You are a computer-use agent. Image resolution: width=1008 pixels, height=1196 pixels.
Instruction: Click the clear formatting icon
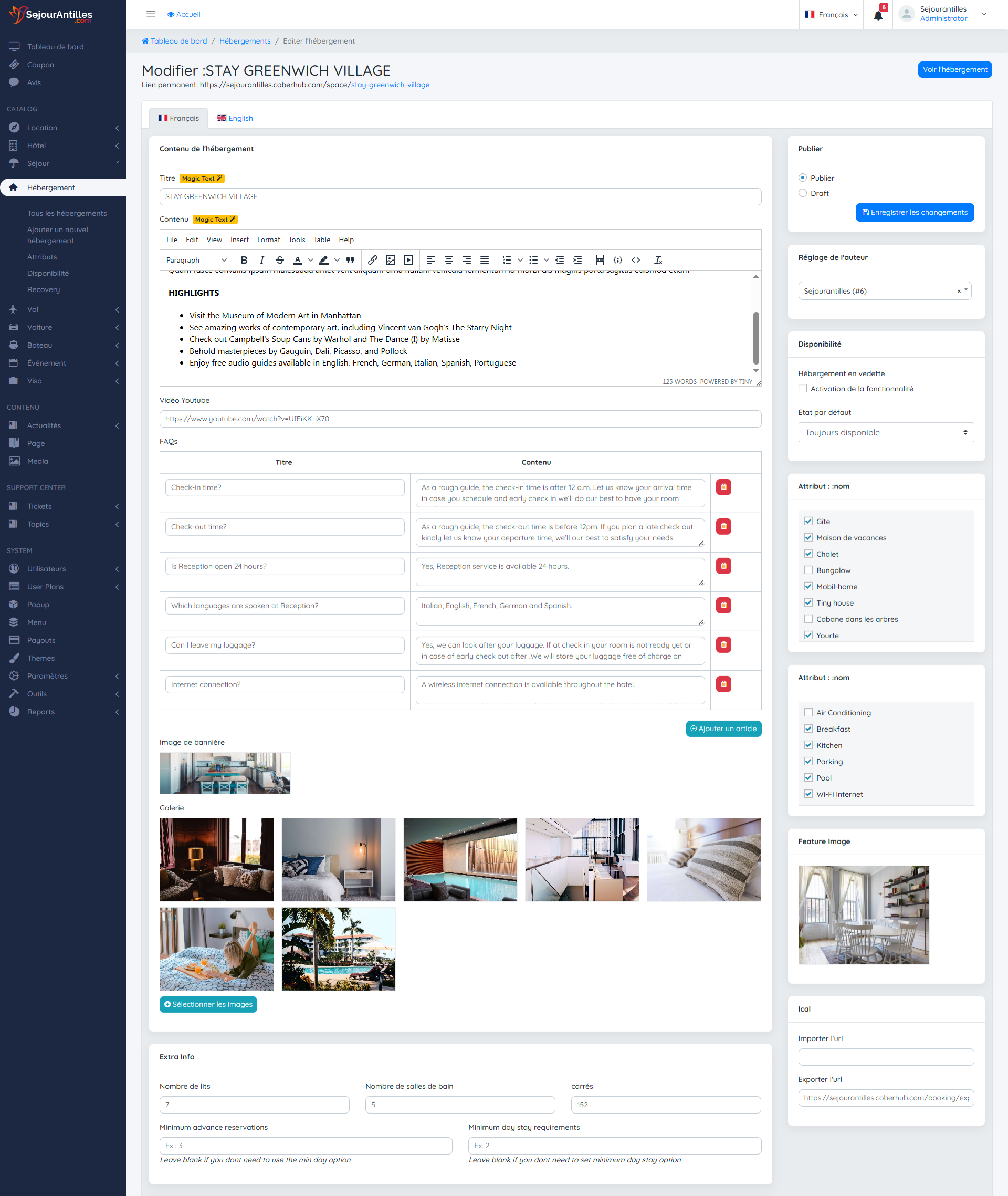point(658,260)
